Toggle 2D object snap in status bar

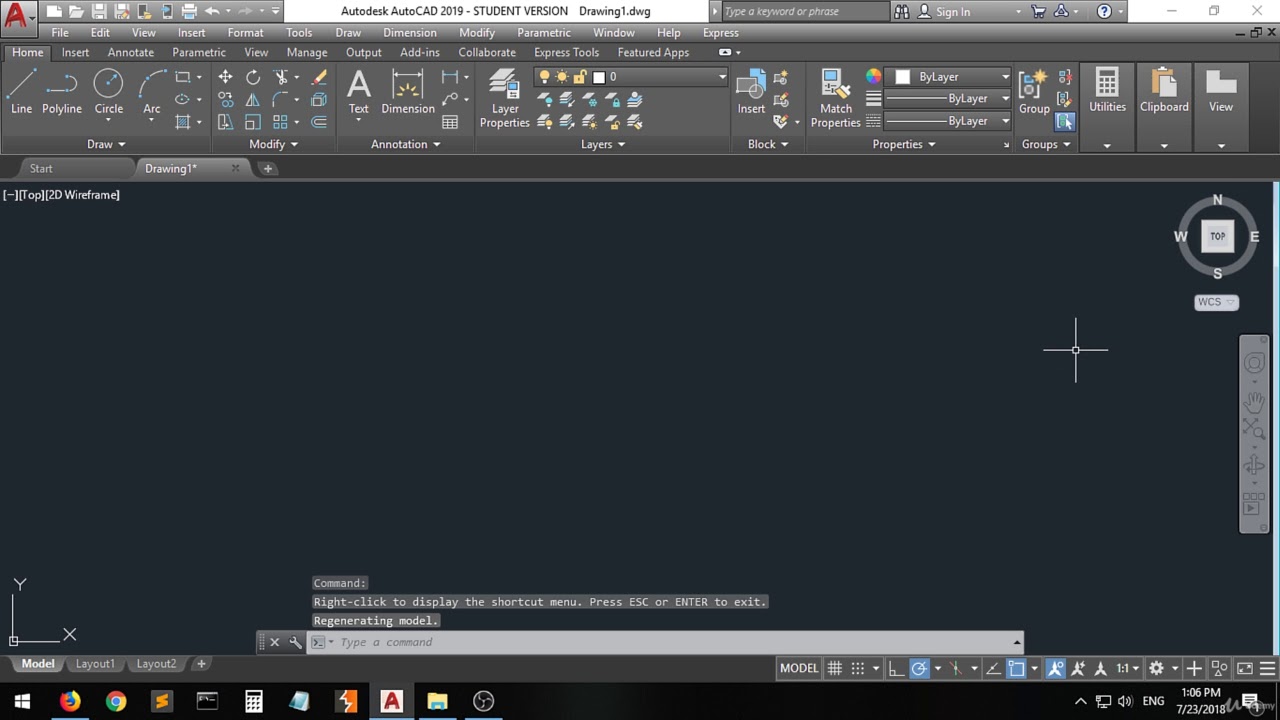click(1016, 668)
